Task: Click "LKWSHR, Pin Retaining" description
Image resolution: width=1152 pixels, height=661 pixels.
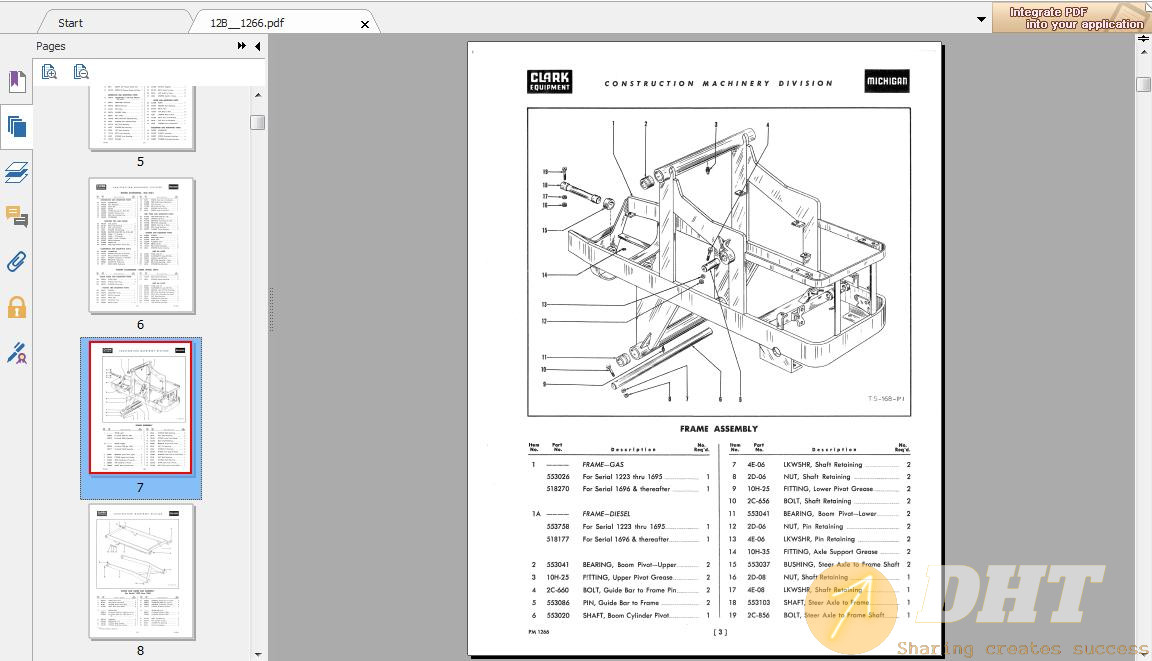Action: (x=819, y=539)
